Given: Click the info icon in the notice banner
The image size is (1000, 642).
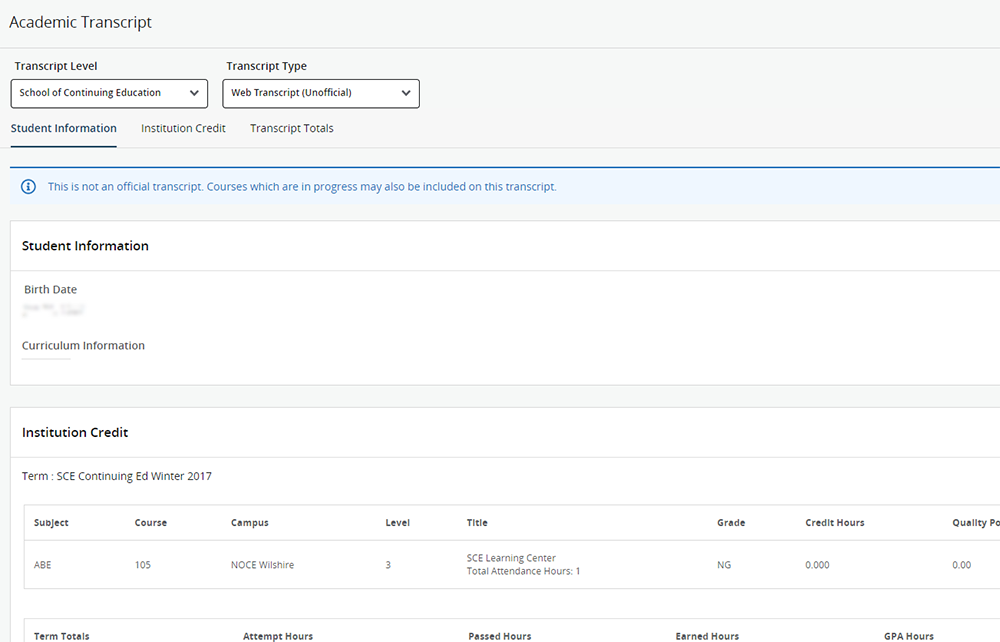Looking at the screenshot, I should pos(28,187).
